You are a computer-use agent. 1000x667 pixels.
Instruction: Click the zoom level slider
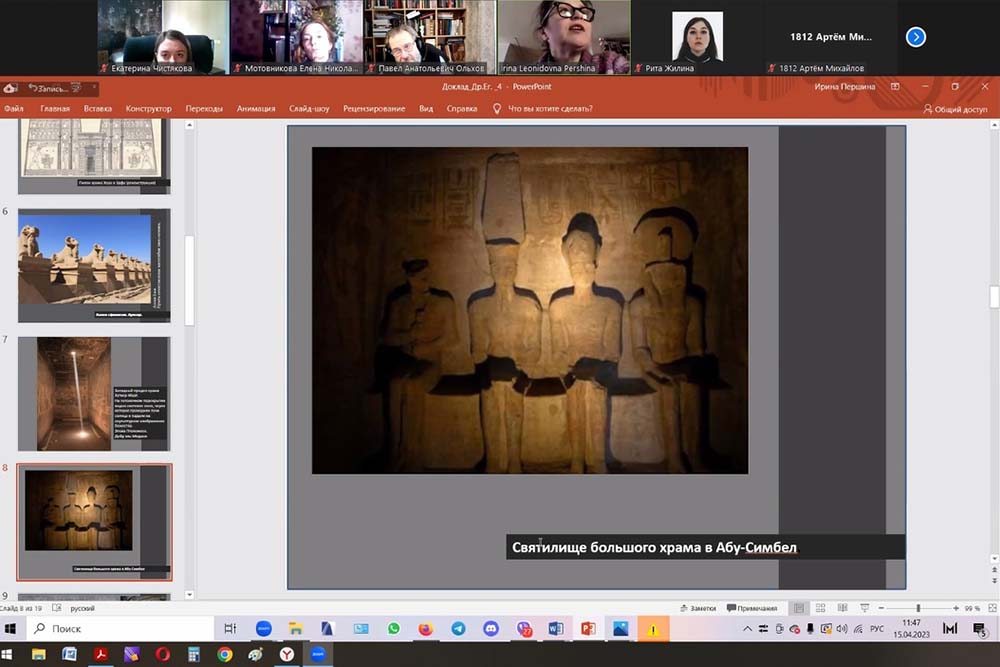[917, 608]
